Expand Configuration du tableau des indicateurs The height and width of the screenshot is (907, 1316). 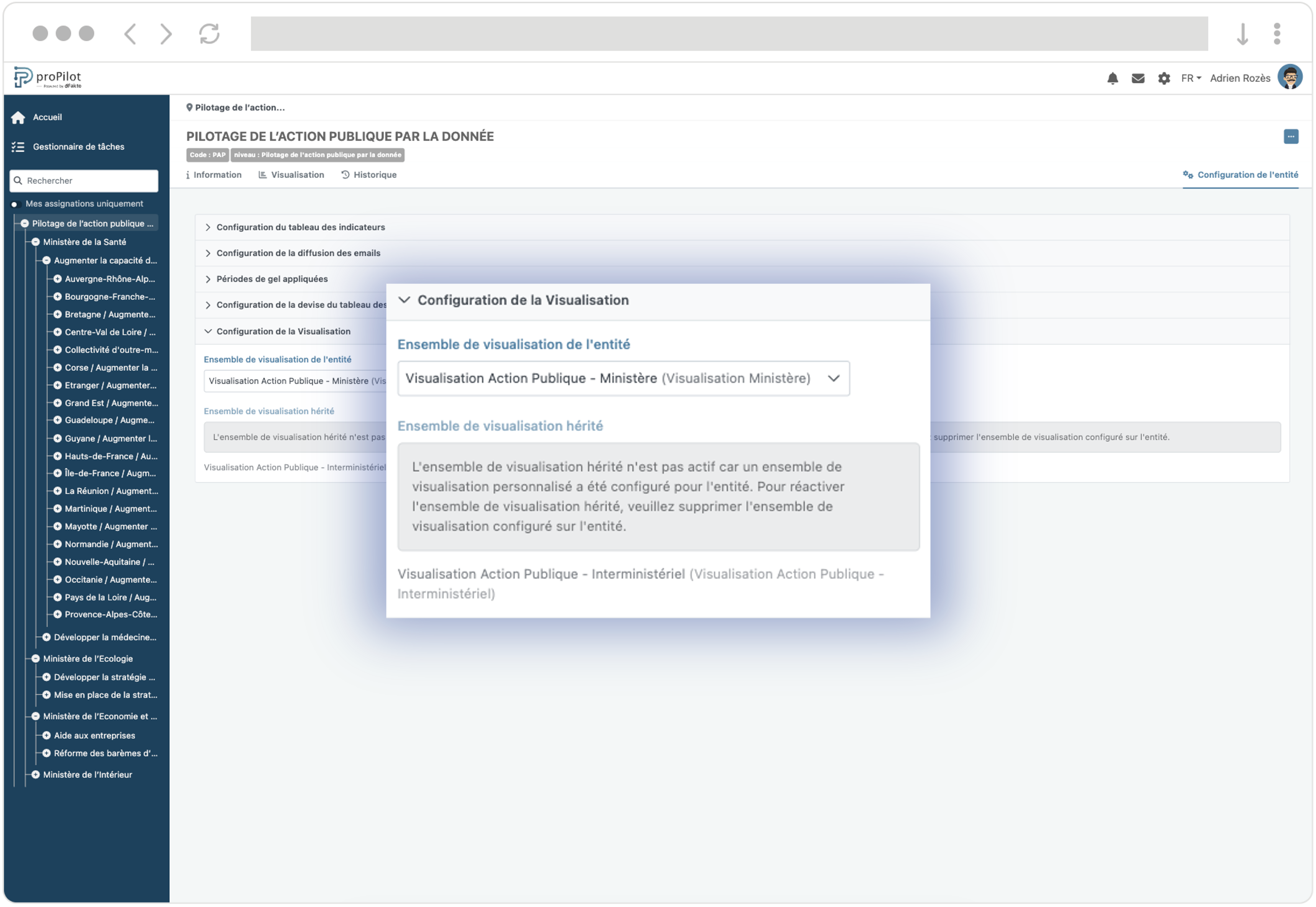point(300,227)
